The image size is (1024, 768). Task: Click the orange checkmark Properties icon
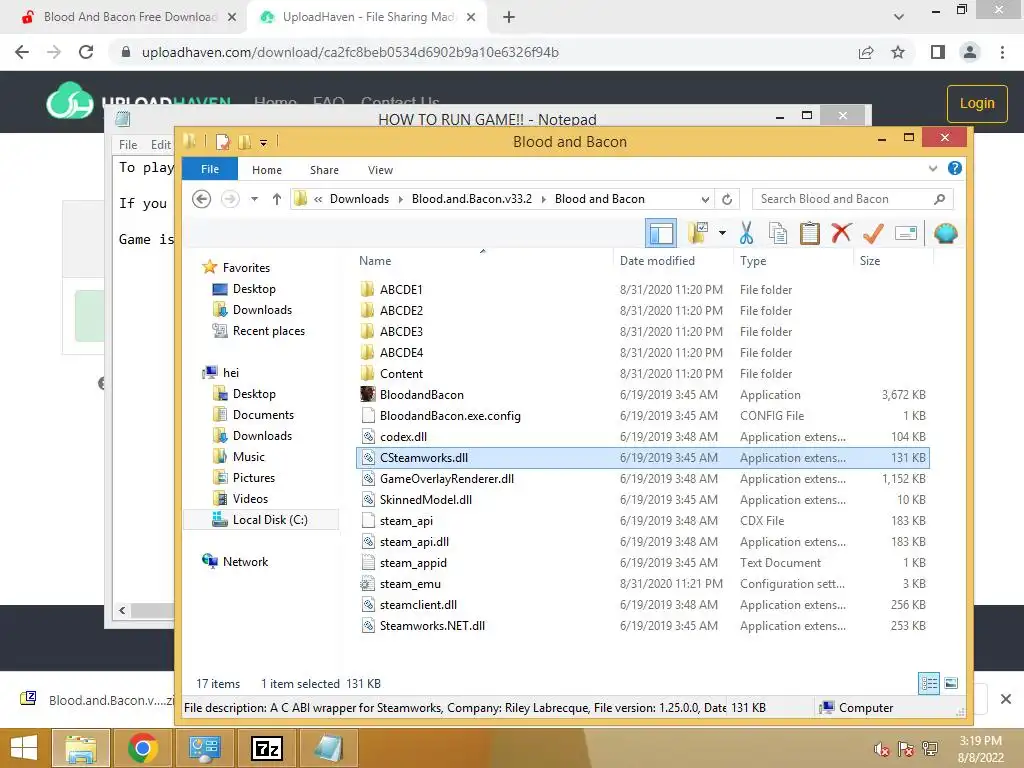tap(873, 233)
